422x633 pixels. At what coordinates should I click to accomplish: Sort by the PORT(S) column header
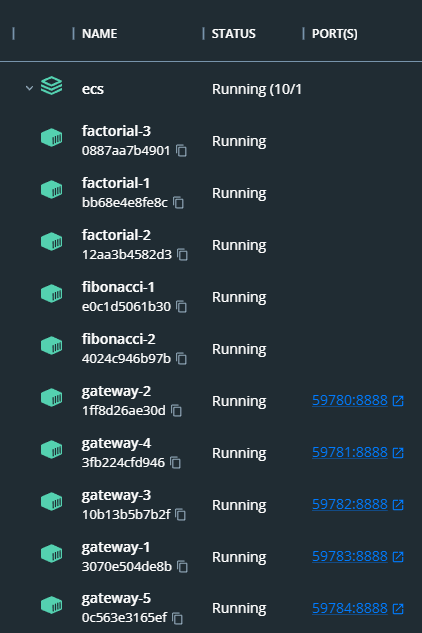[x=335, y=34]
